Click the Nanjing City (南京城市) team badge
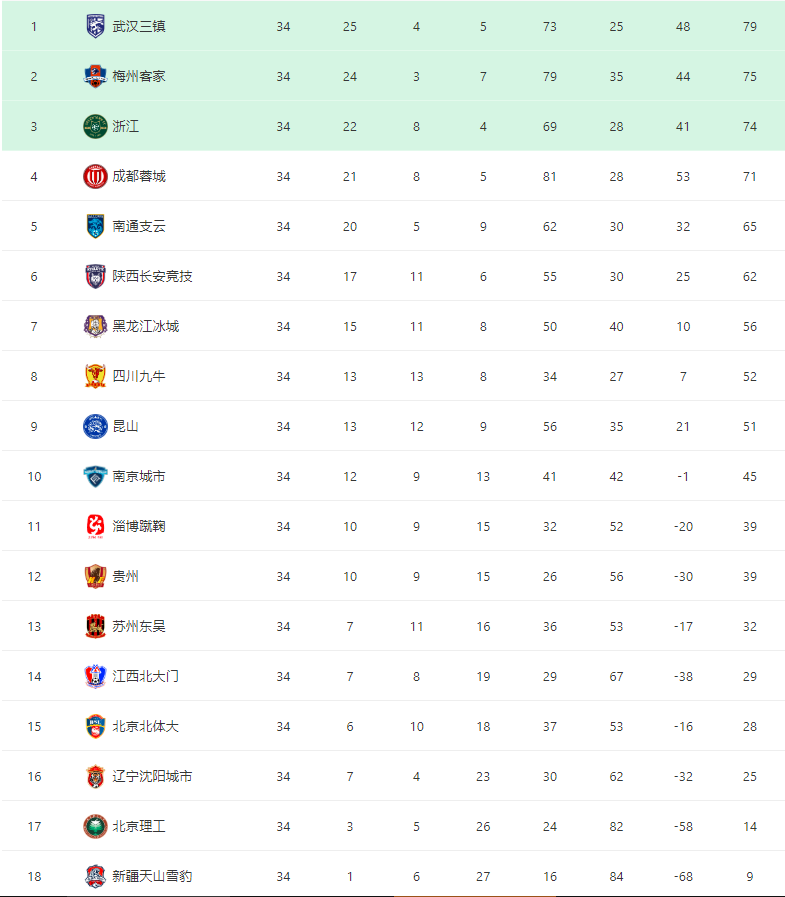This screenshot has width=785, height=897. pyautogui.click(x=95, y=476)
